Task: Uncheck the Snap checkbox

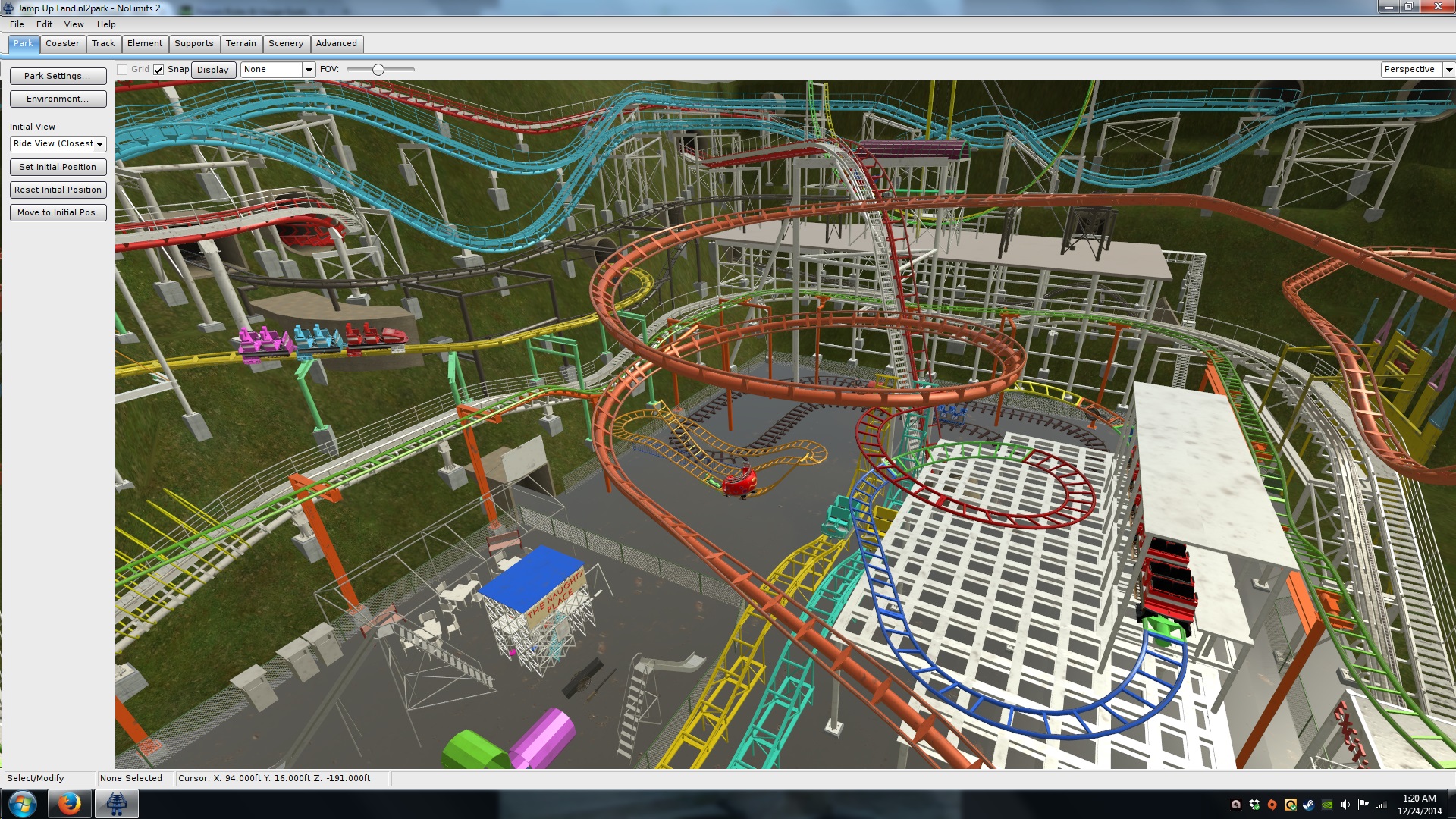Action: (158, 70)
